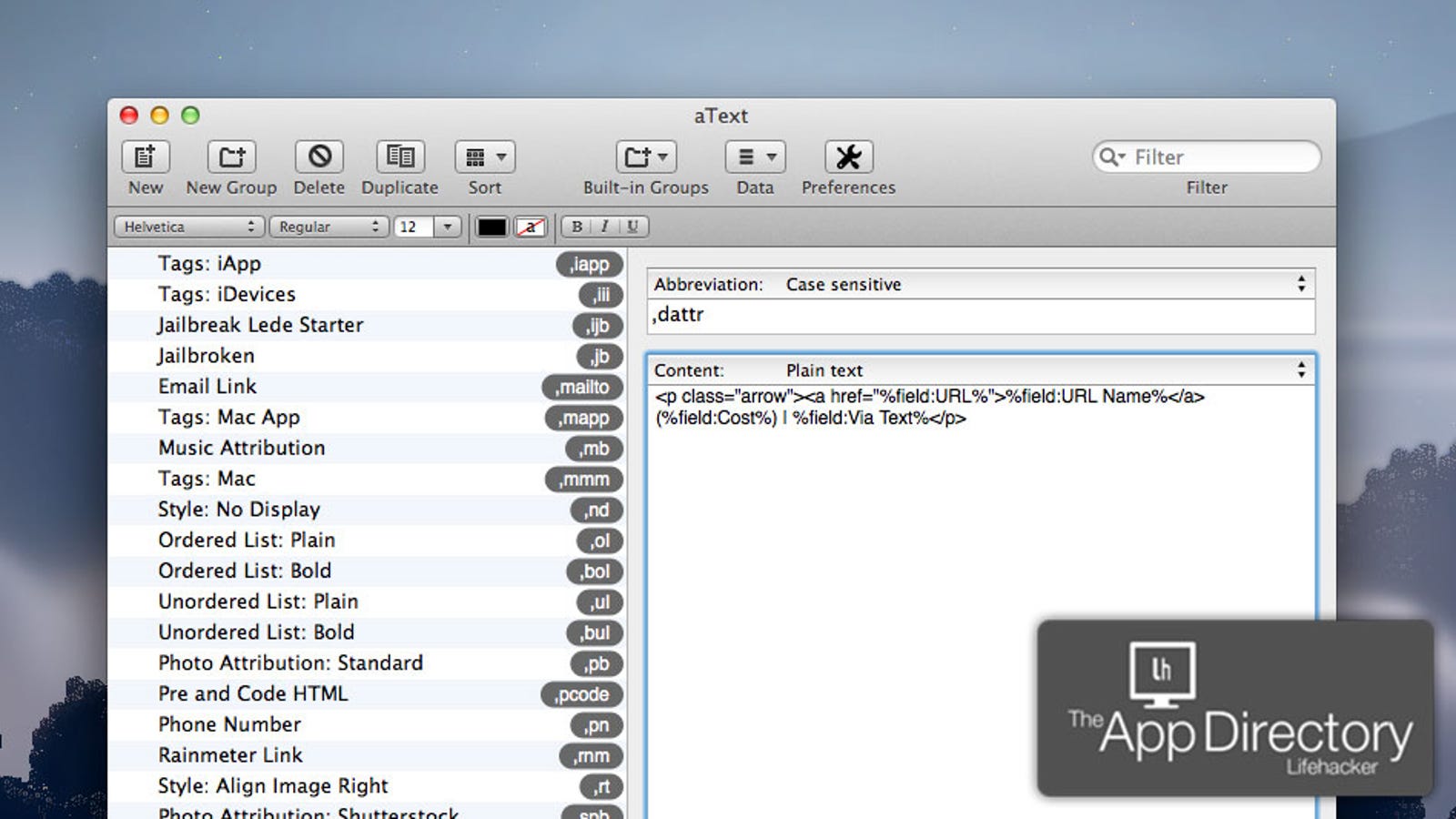Toggle italic formatting
The height and width of the screenshot is (819, 1456).
pyautogui.click(x=604, y=227)
